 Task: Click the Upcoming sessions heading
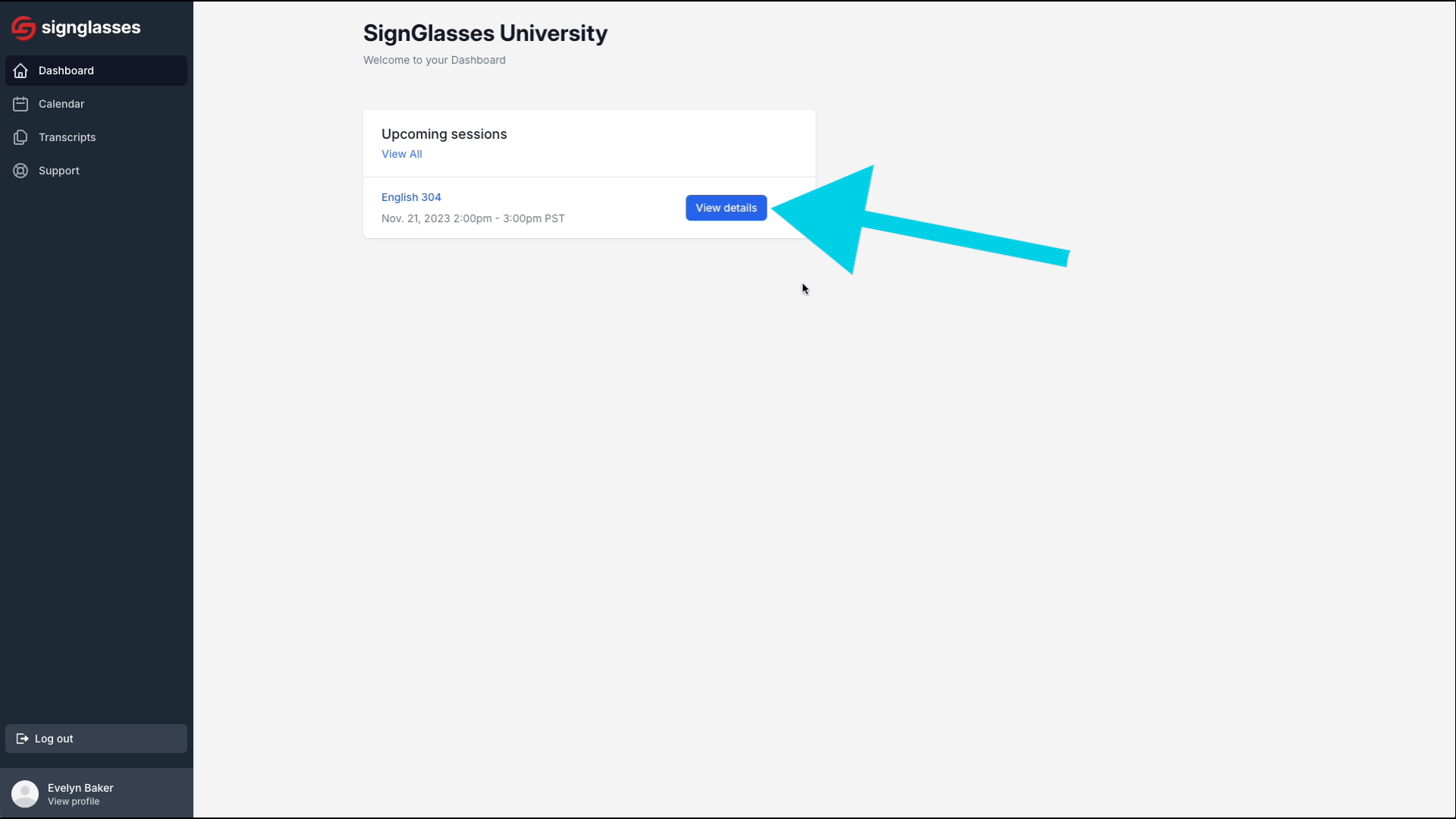click(x=444, y=134)
